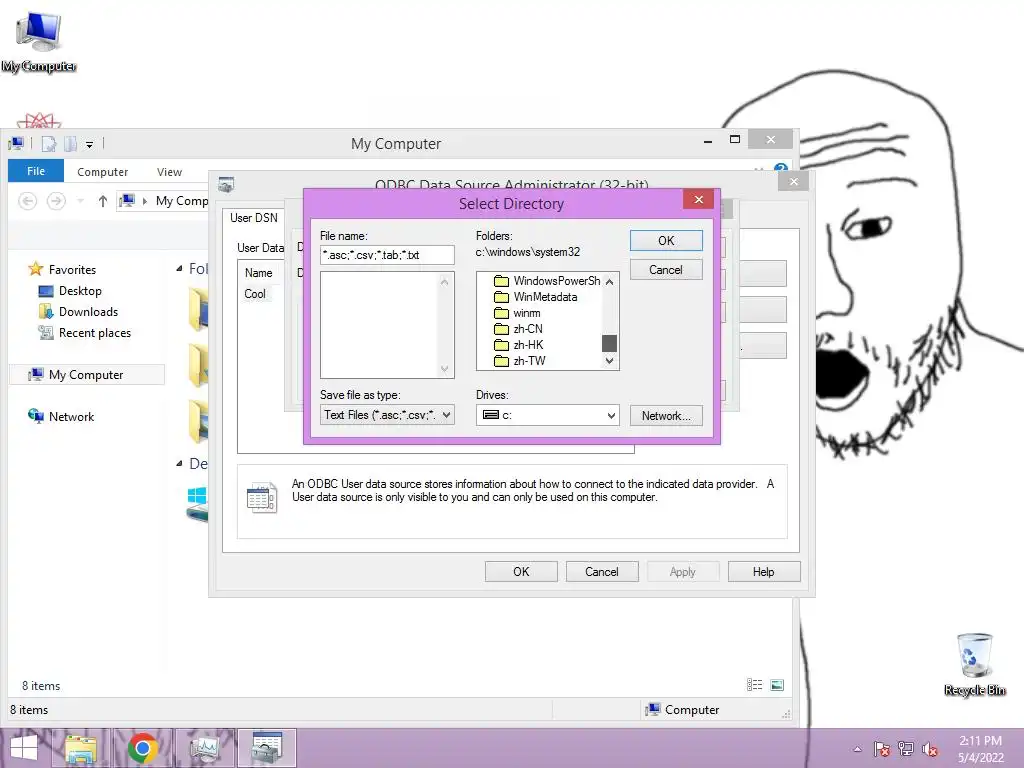Select My Computer in the navigation pane
1024x768 pixels.
tap(86, 374)
